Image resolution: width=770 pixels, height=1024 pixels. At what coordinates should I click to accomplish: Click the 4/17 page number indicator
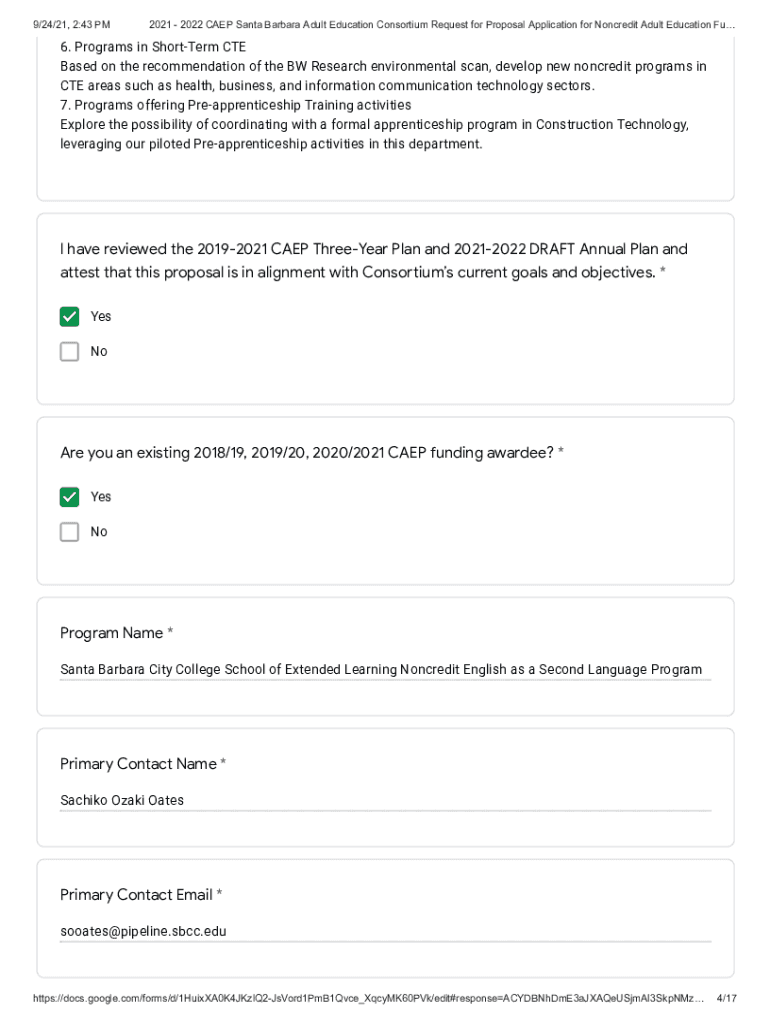(727, 998)
